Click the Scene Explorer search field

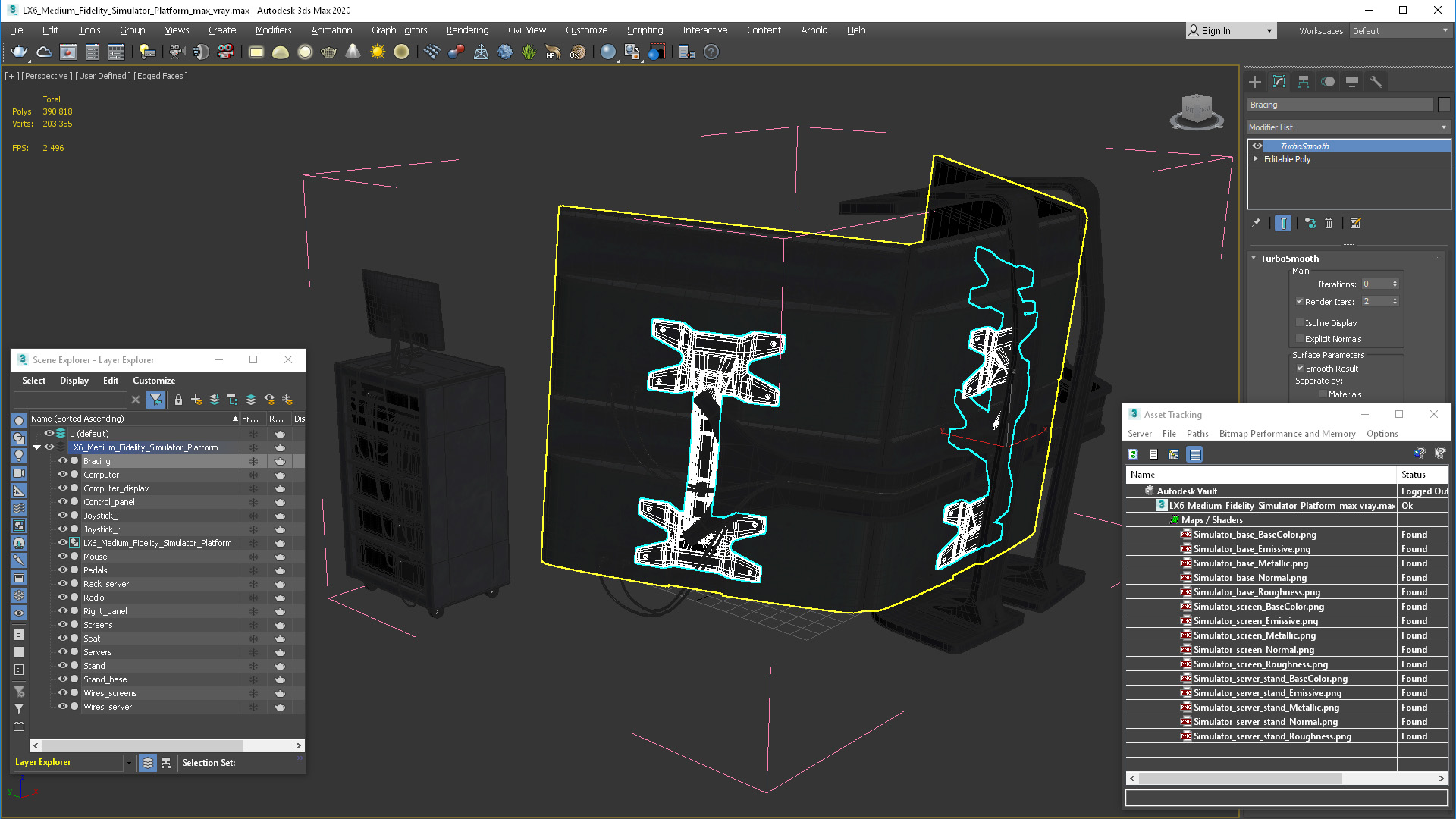(71, 400)
